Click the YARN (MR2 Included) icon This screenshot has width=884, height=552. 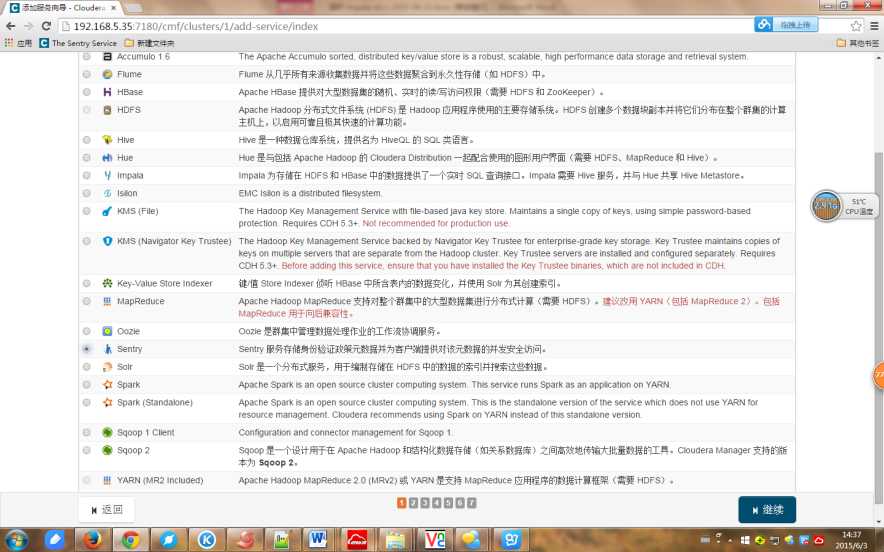(x=107, y=480)
